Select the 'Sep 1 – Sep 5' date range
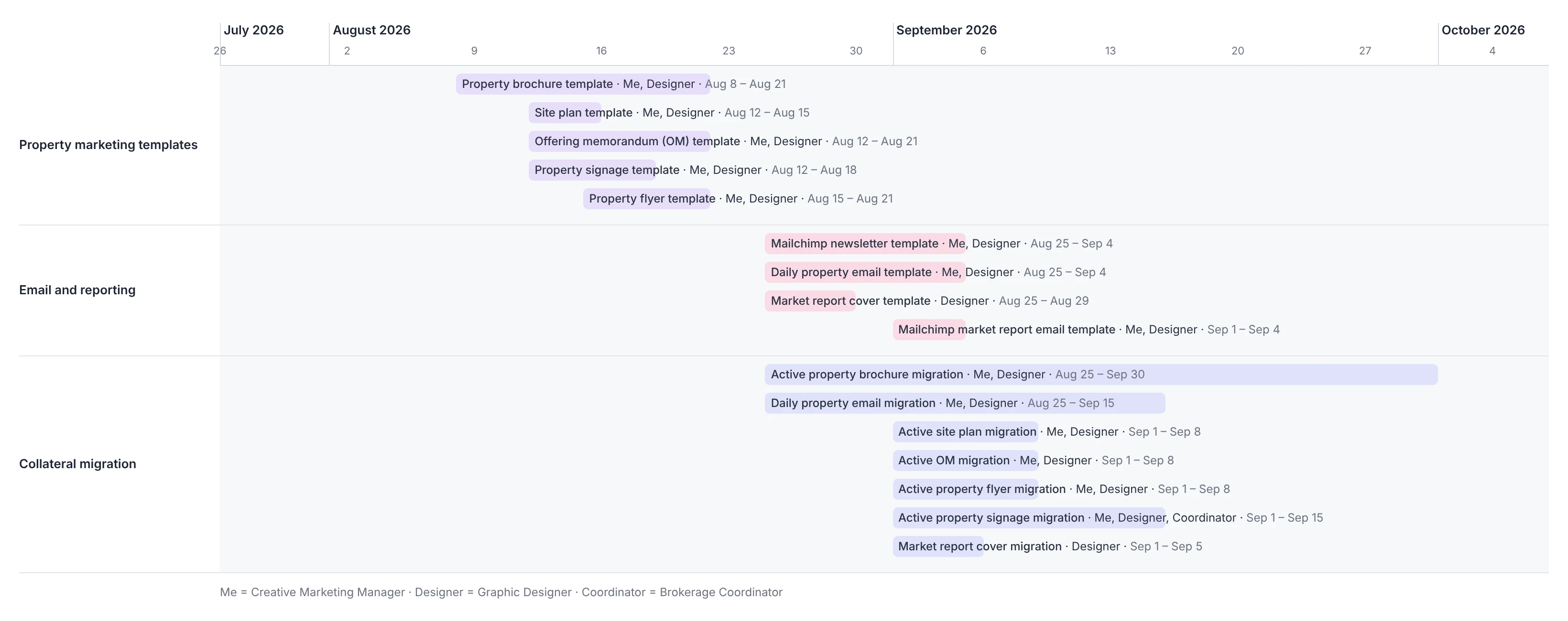This screenshot has width=1568, height=621. [1165, 546]
